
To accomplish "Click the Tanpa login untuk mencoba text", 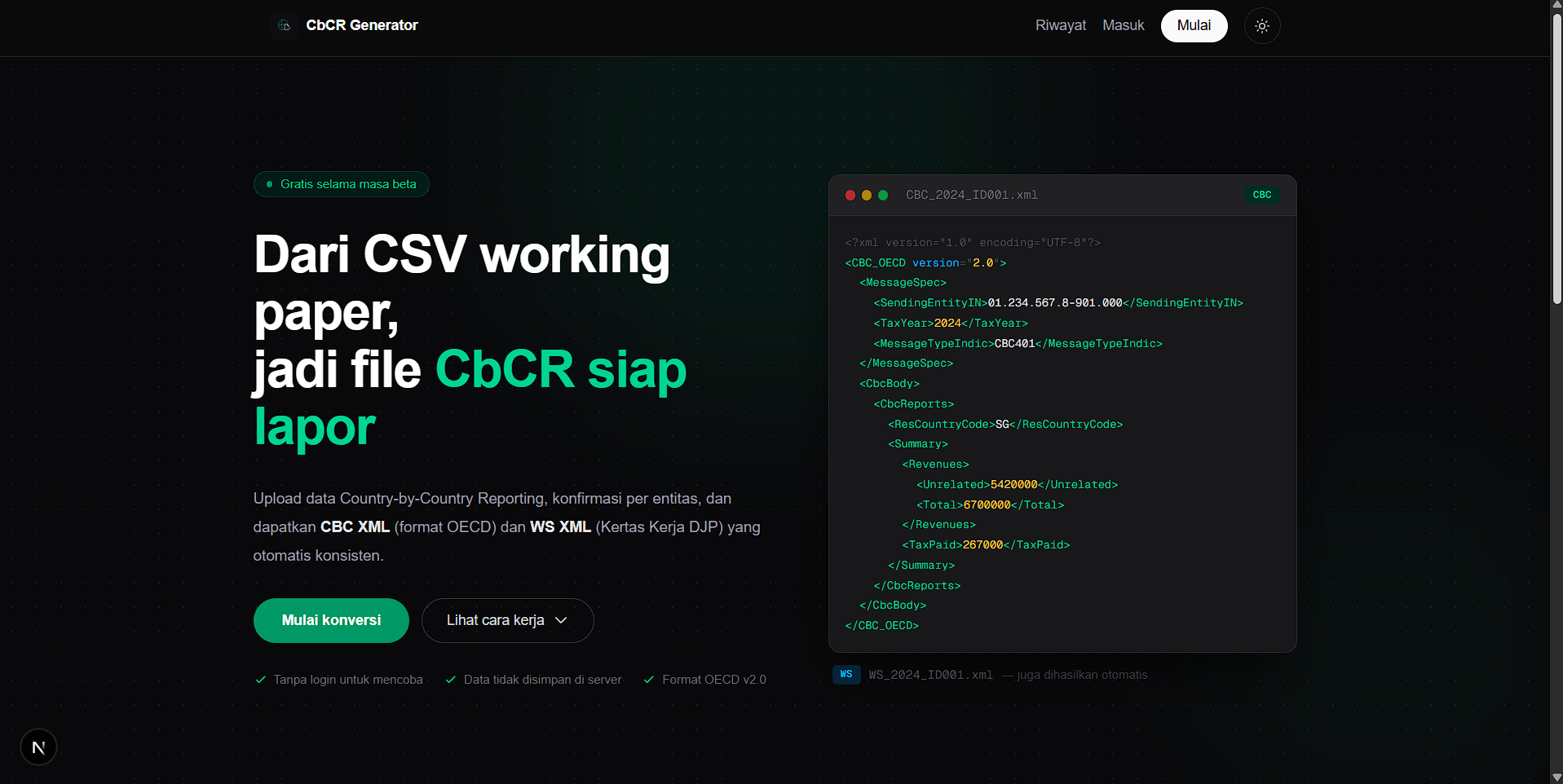I will [348, 680].
